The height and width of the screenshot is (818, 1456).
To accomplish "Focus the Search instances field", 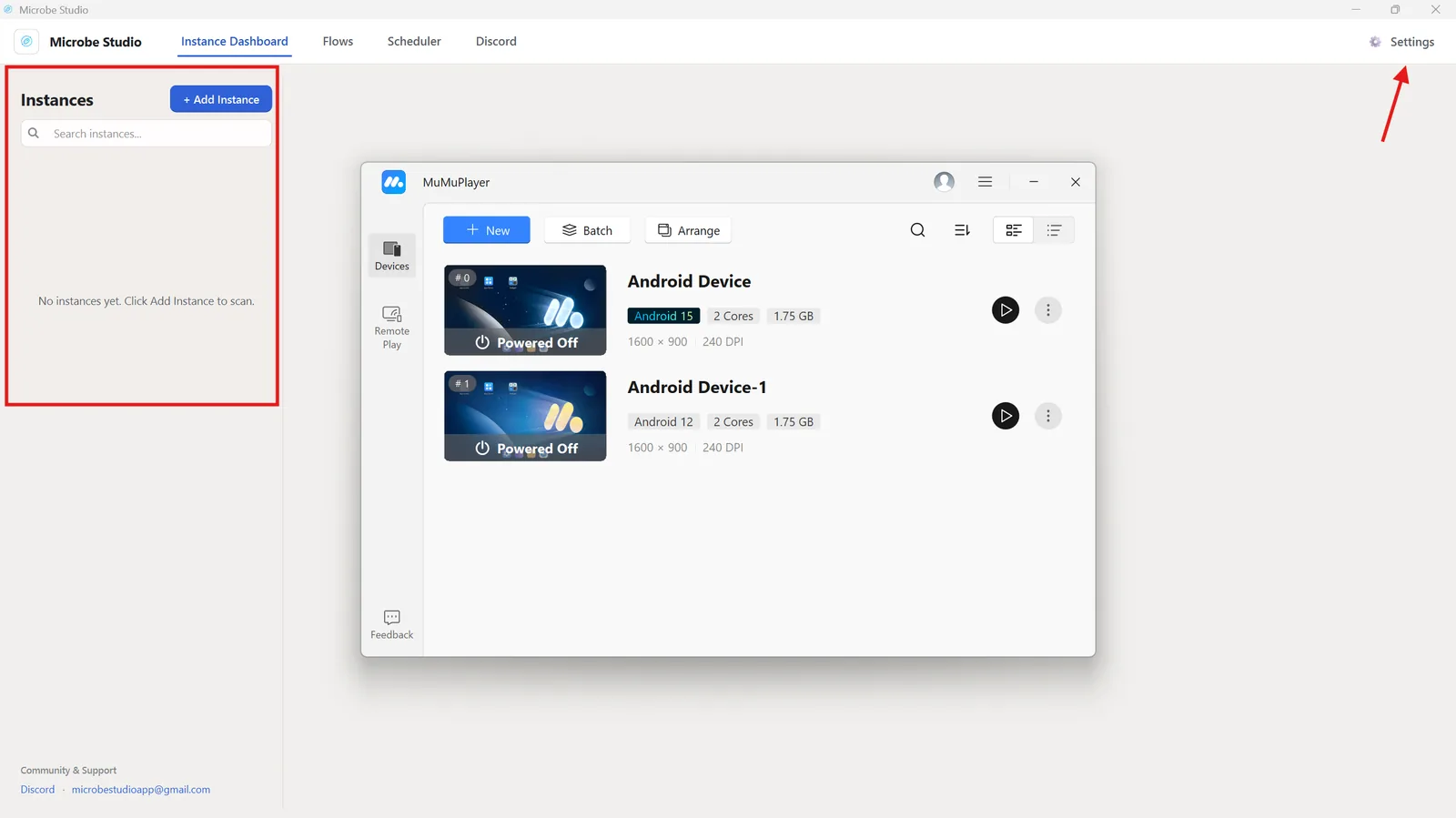I will [147, 134].
